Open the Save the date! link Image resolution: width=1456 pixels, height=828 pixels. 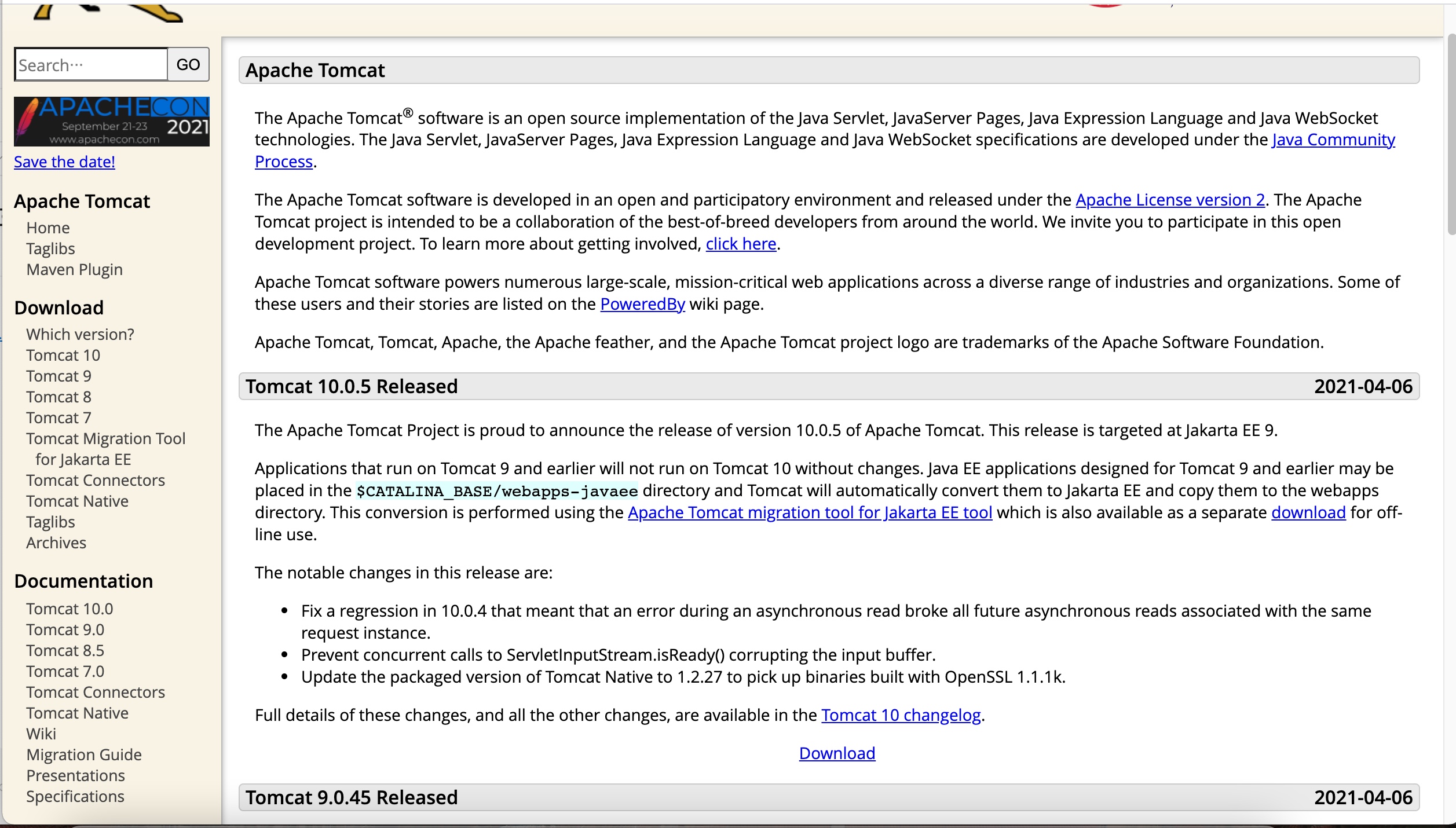pos(64,162)
